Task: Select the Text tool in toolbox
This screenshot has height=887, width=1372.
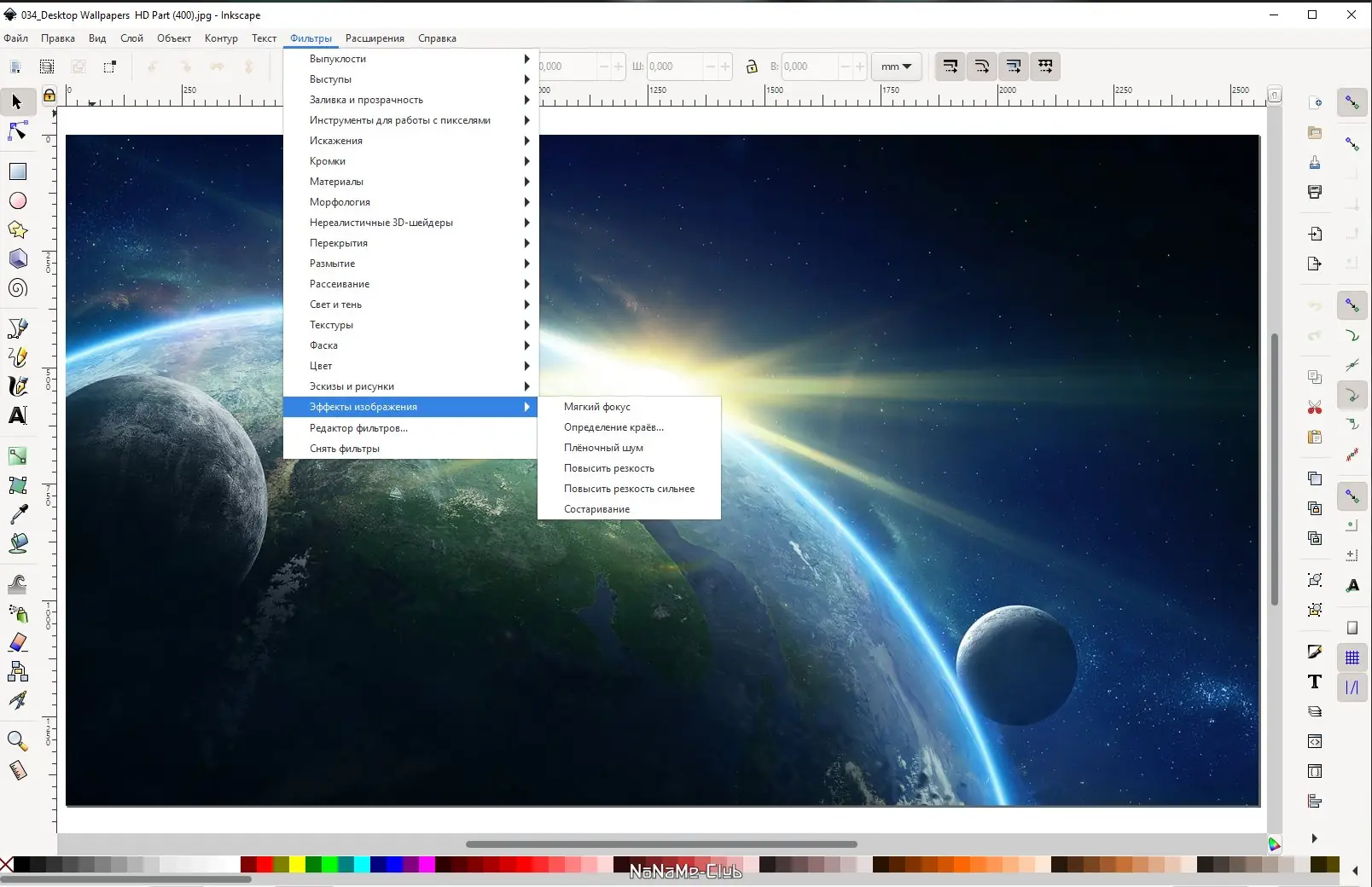Action: click(17, 415)
